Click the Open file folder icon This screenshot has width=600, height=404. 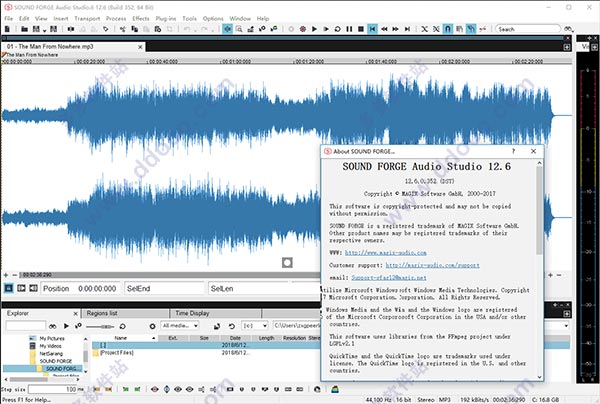(24, 29)
